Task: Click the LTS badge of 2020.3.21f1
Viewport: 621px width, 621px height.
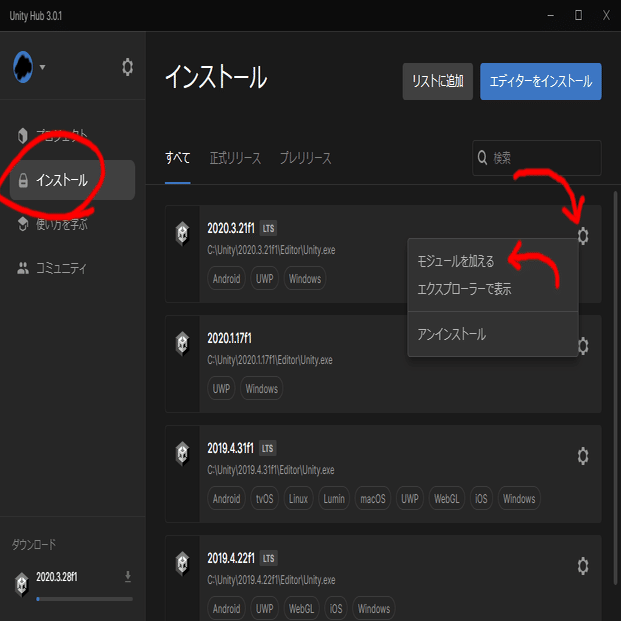Action: click(268, 229)
